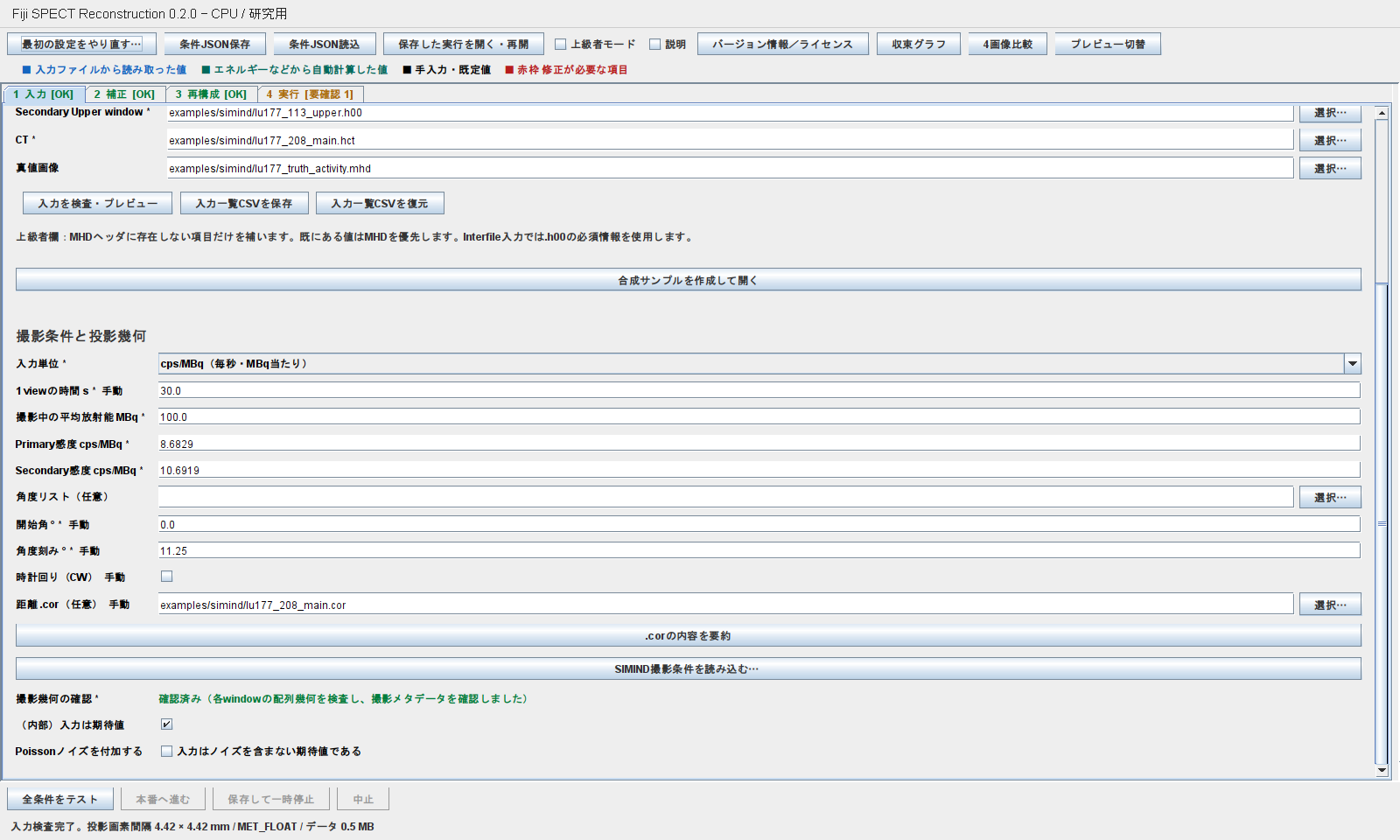
Task: Click 選択… button in the CT row
Action: click(x=1330, y=140)
